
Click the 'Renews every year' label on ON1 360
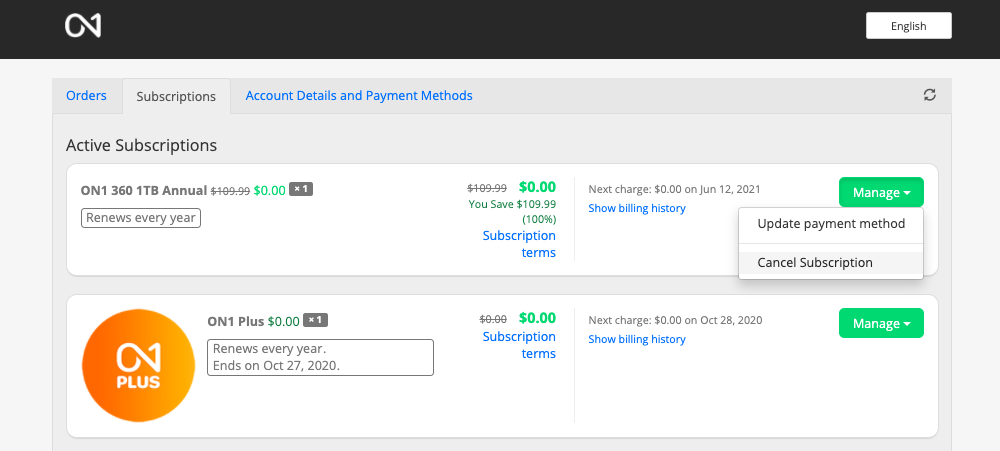[x=141, y=218]
